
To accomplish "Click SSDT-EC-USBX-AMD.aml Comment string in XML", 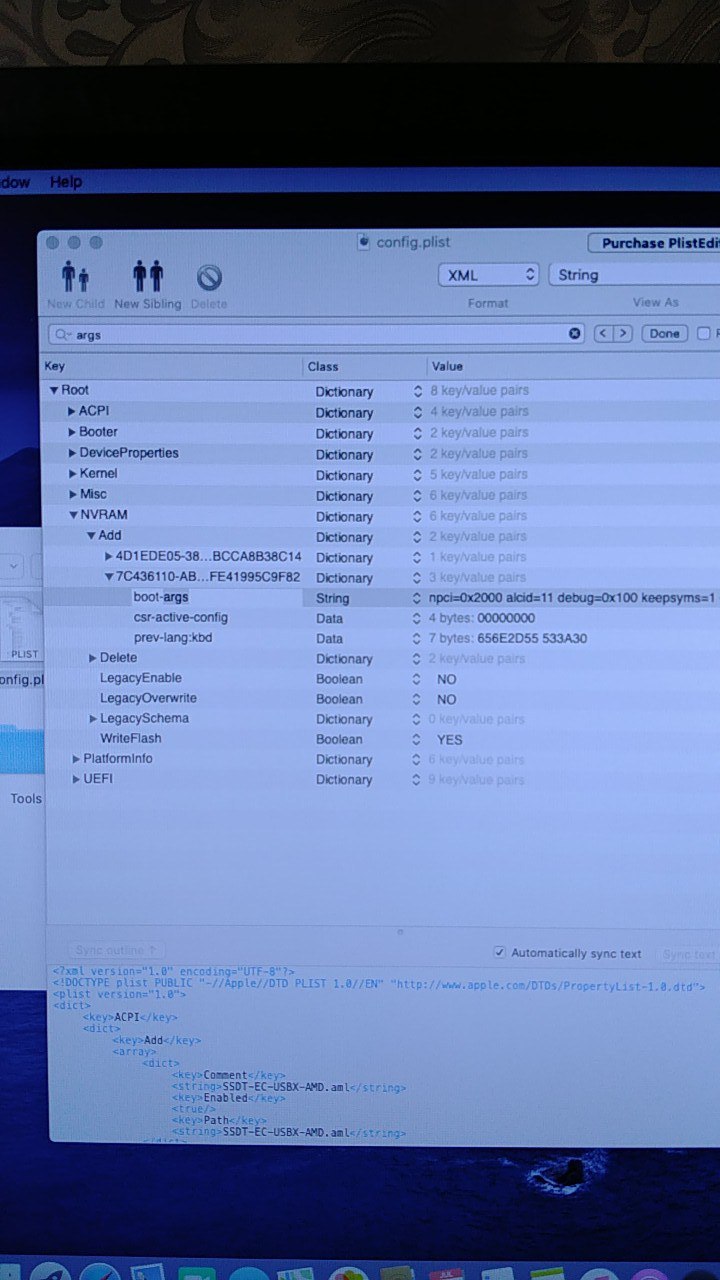I will 288,1087.
